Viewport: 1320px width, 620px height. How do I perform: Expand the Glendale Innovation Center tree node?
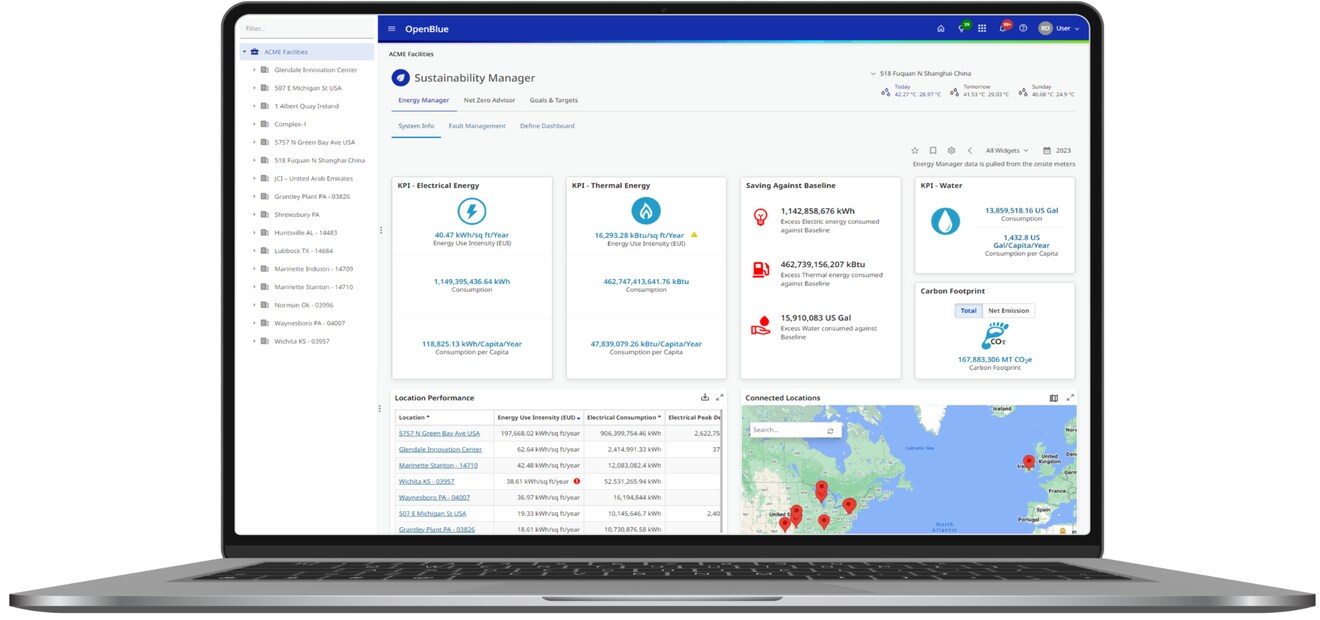pos(254,70)
